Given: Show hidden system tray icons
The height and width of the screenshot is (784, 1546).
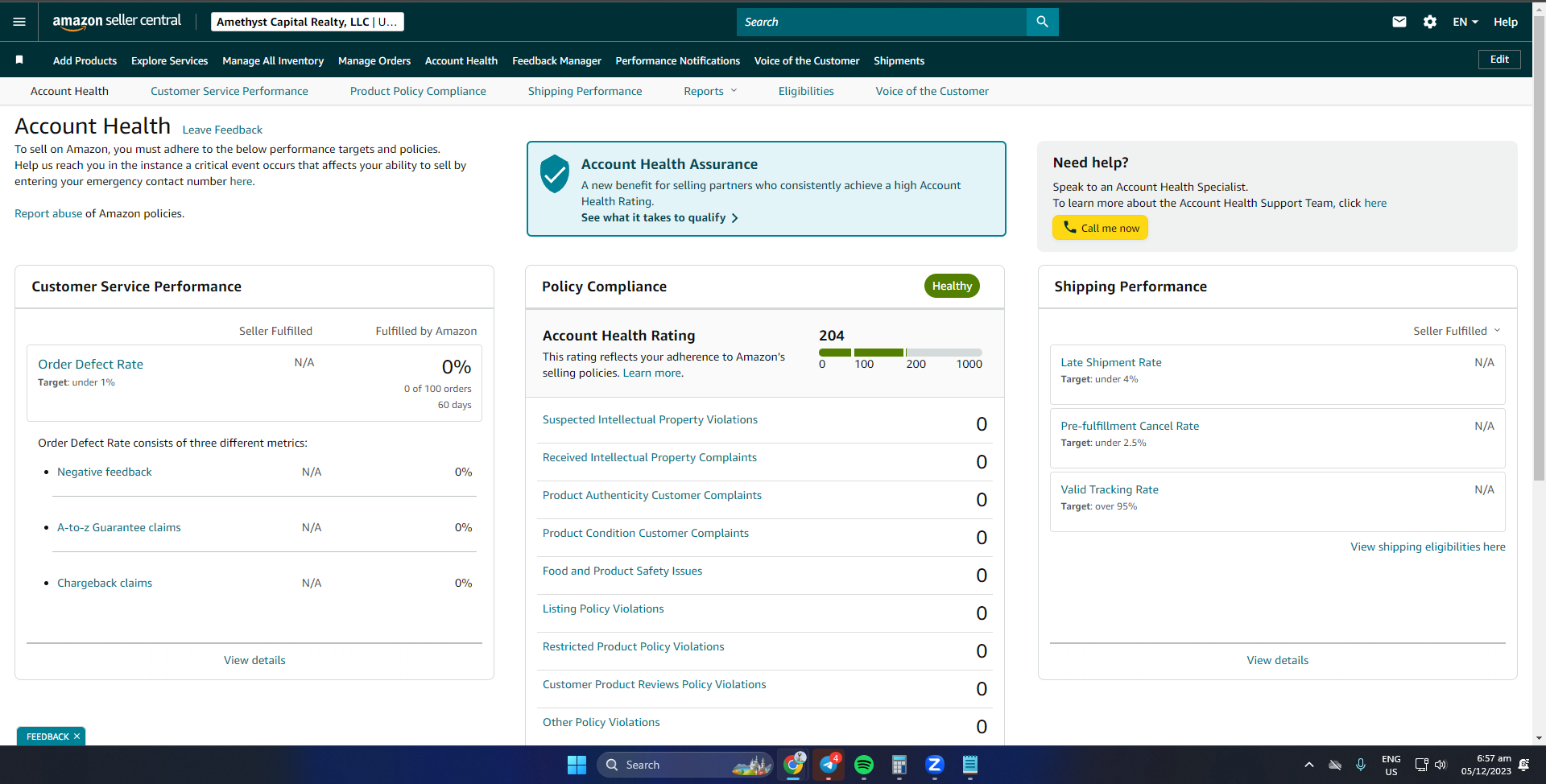Looking at the screenshot, I should (x=1309, y=765).
